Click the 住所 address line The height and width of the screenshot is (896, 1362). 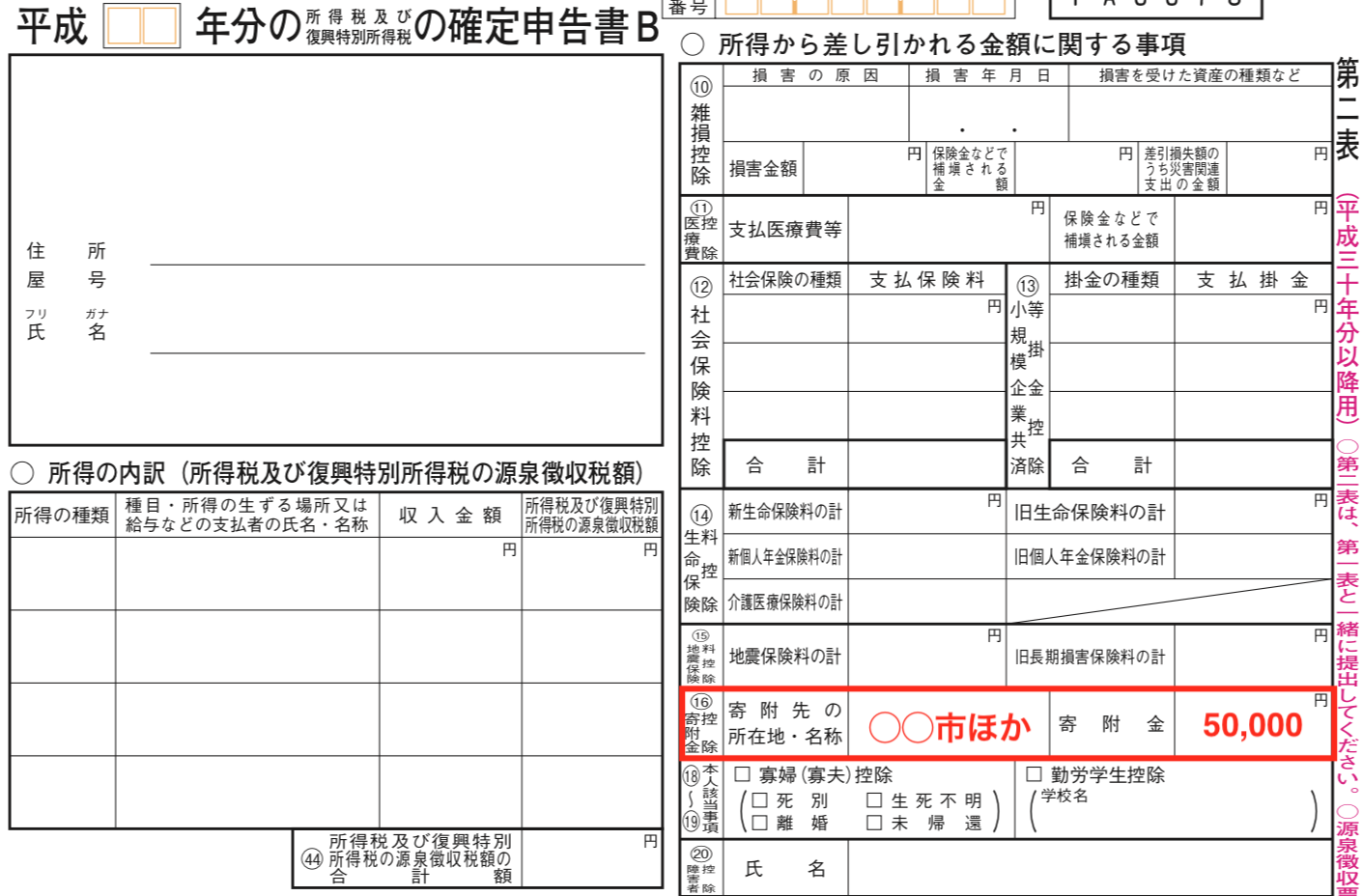tap(397, 251)
